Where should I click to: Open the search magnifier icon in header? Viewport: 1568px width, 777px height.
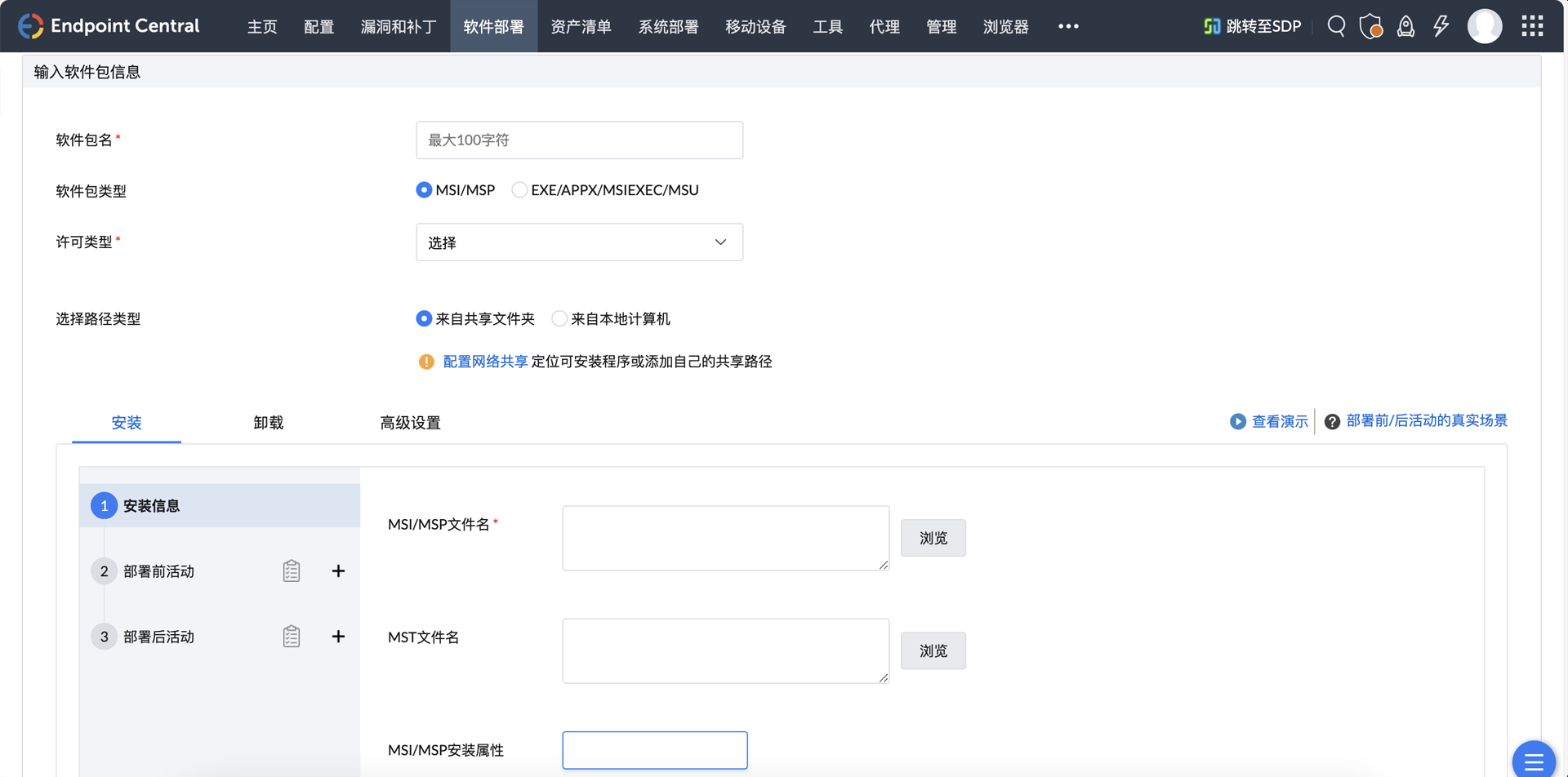pyautogui.click(x=1336, y=26)
